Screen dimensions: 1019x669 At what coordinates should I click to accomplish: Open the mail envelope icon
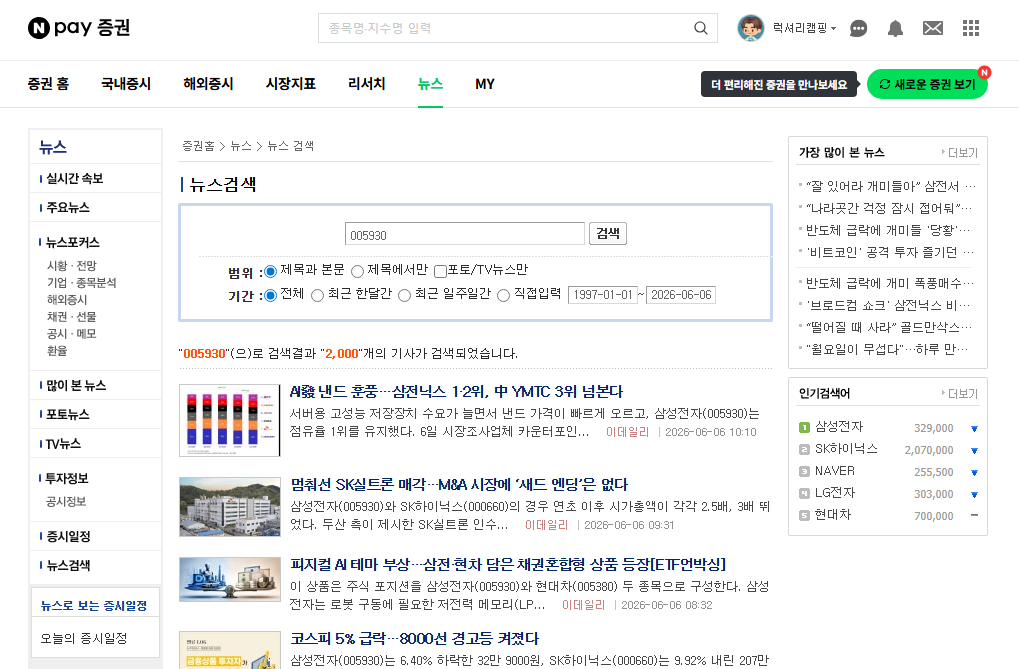tap(933, 28)
